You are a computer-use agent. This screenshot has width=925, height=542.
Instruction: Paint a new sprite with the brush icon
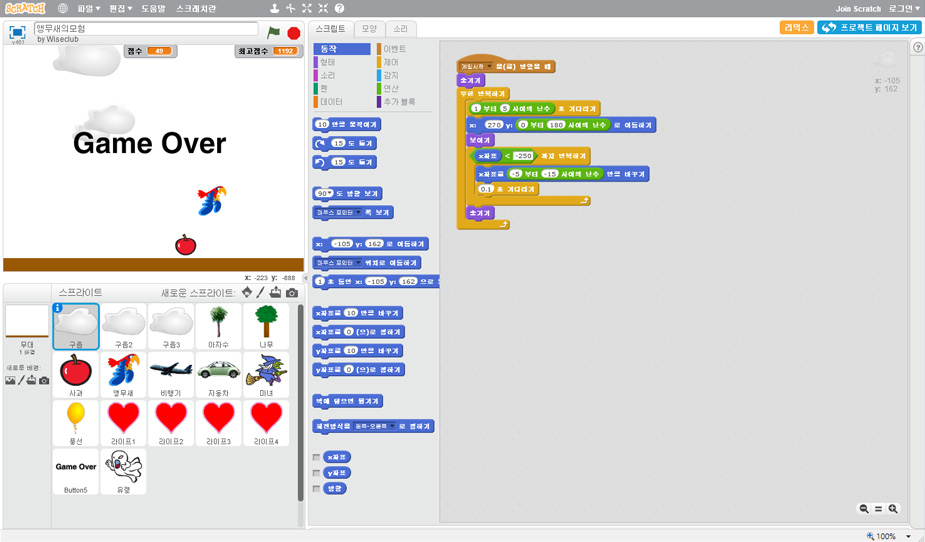click(261, 292)
